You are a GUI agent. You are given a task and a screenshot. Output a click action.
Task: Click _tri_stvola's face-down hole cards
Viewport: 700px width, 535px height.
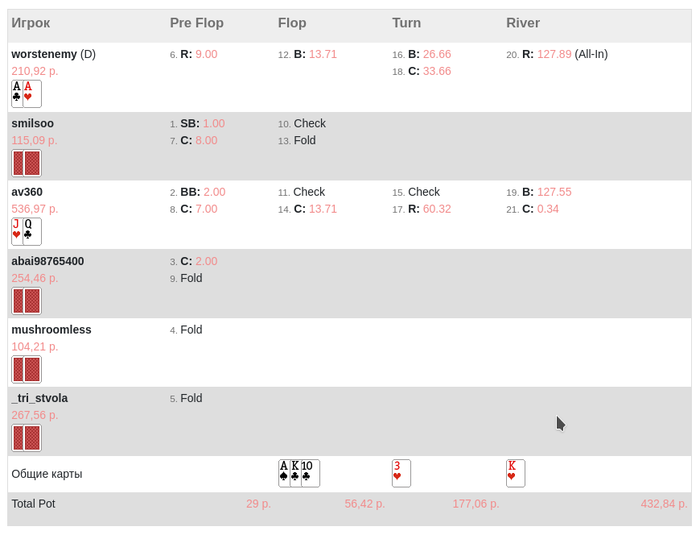[26, 437]
